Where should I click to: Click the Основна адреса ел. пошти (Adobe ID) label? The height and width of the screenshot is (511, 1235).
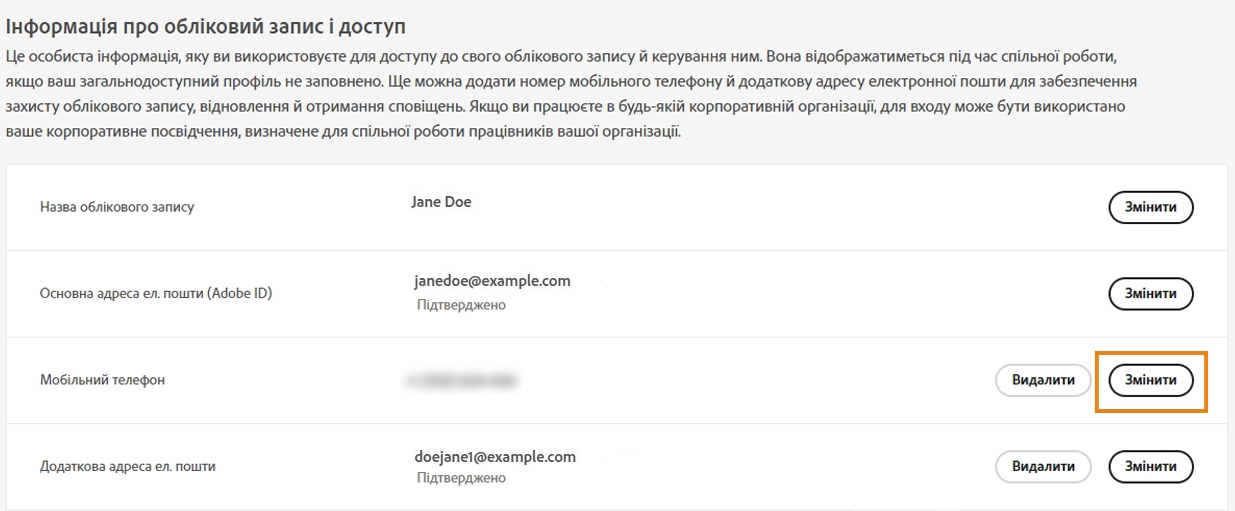pyautogui.click(x=156, y=294)
